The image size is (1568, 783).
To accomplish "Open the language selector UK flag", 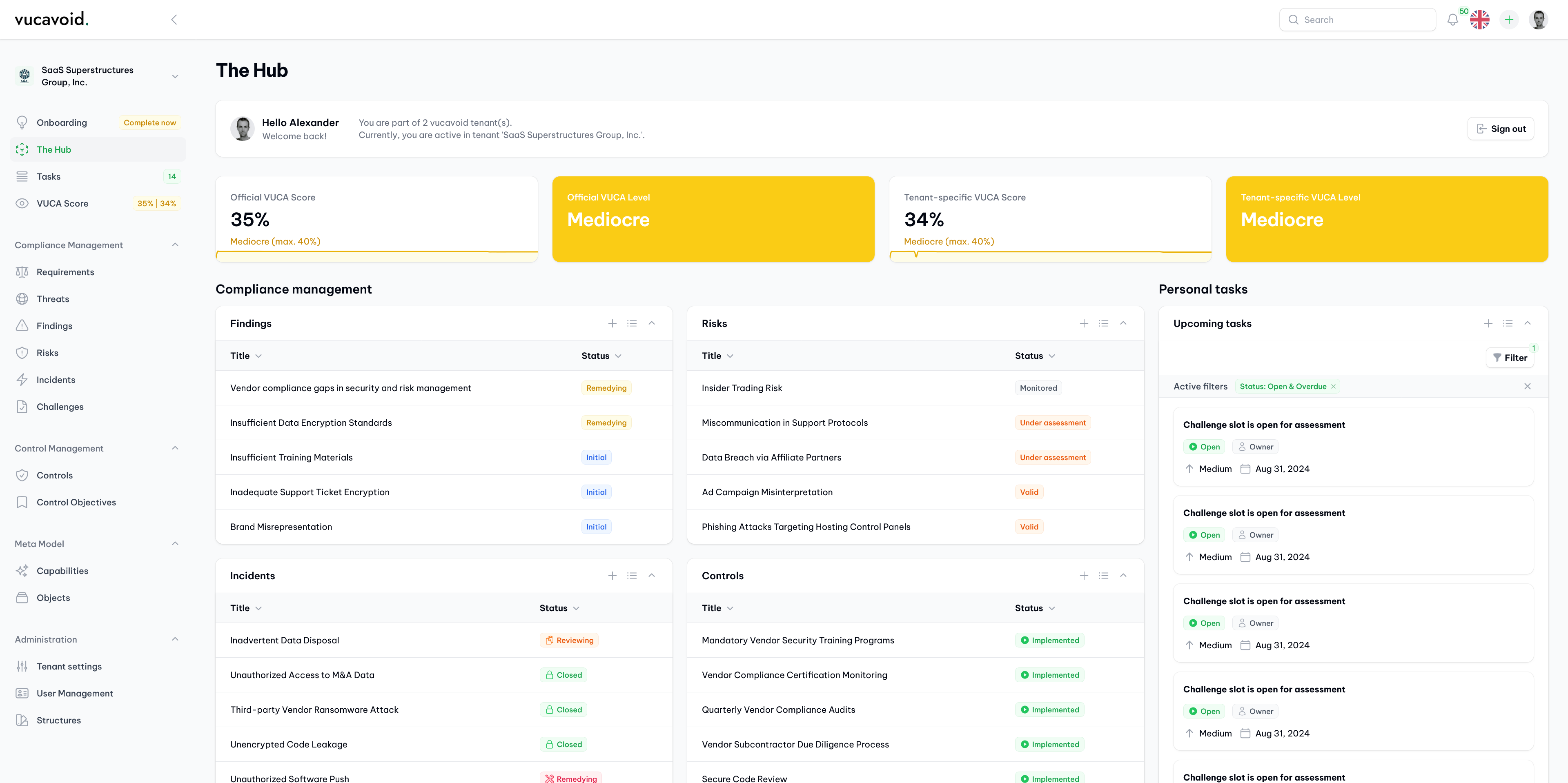I will click(x=1480, y=20).
